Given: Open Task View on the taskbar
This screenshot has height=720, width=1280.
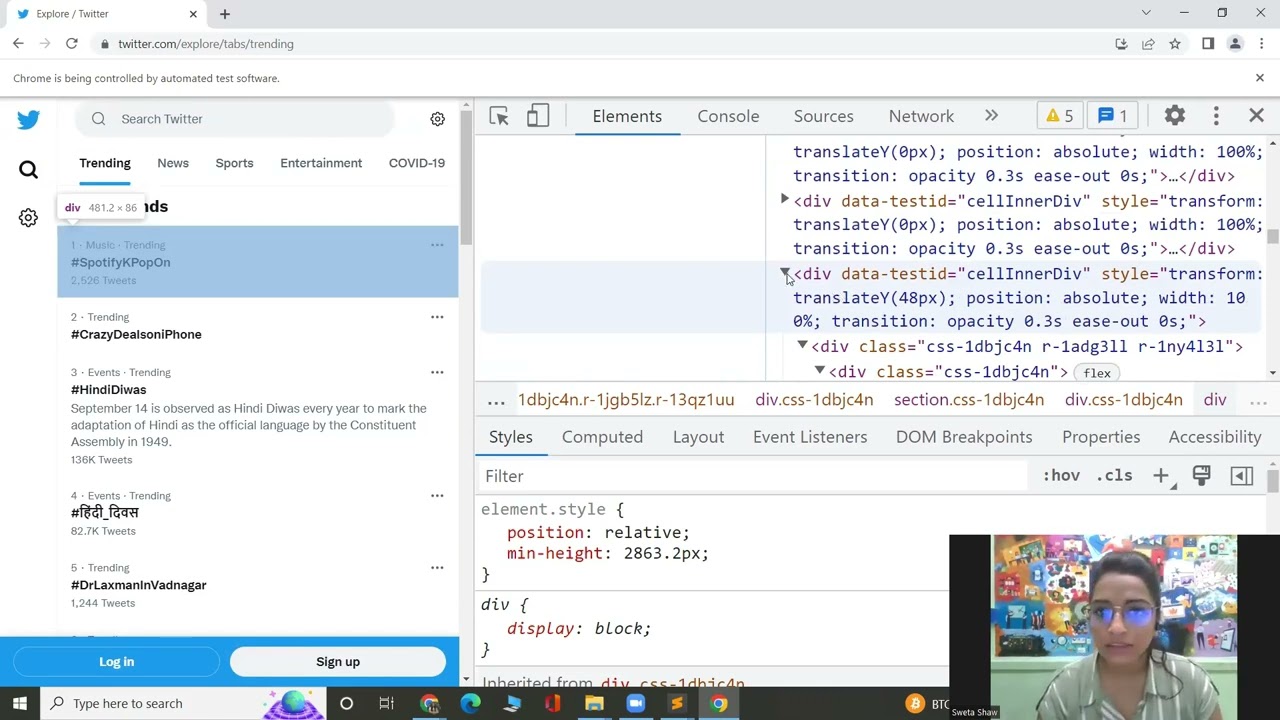Looking at the screenshot, I should click(x=386, y=703).
